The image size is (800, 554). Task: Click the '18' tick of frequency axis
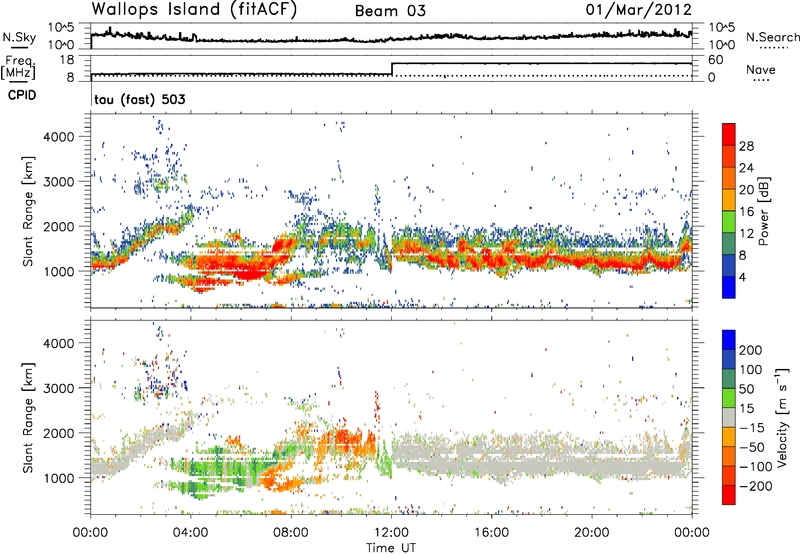(67, 60)
